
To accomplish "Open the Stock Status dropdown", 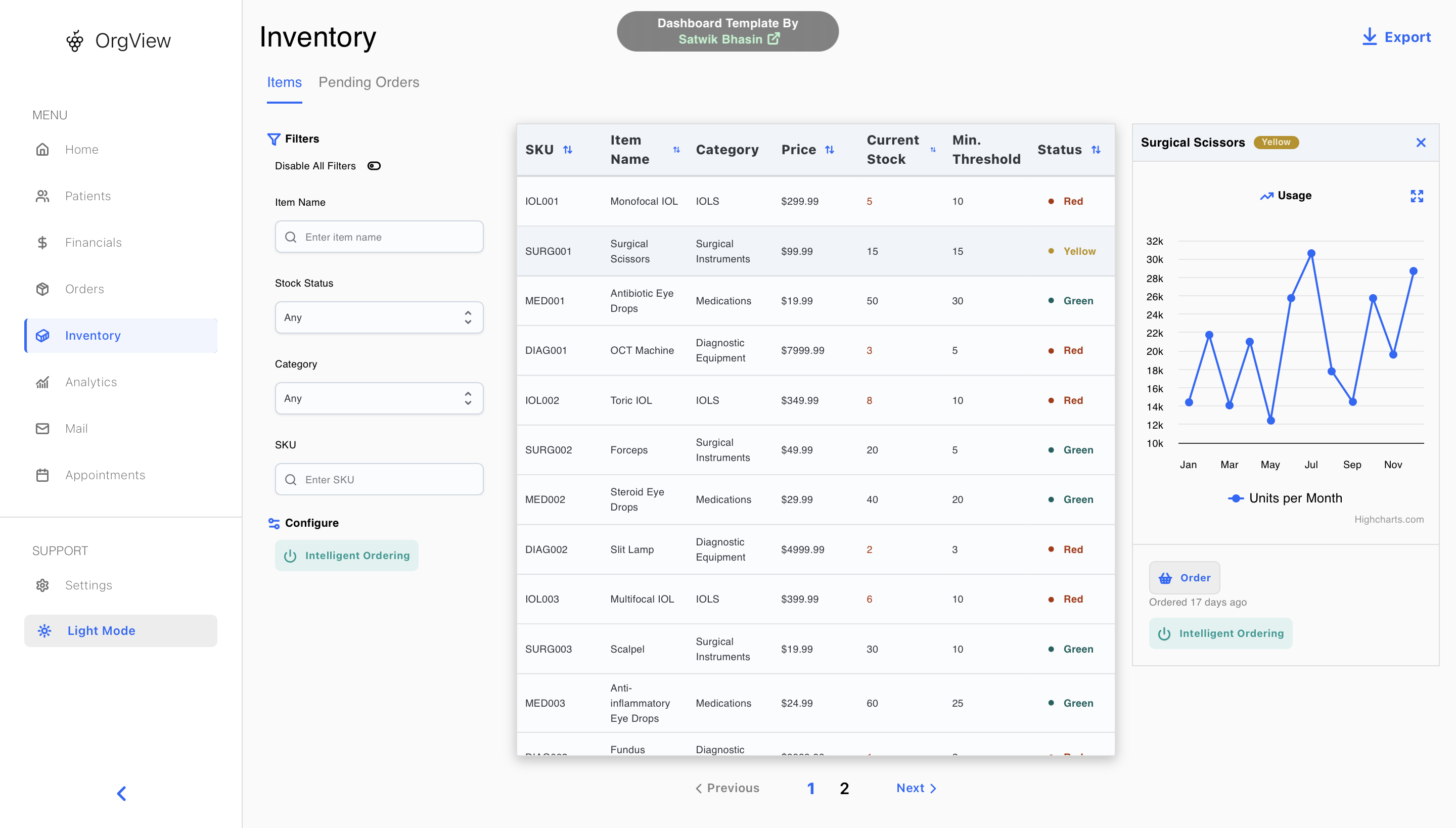I will click(x=379, y=317).
